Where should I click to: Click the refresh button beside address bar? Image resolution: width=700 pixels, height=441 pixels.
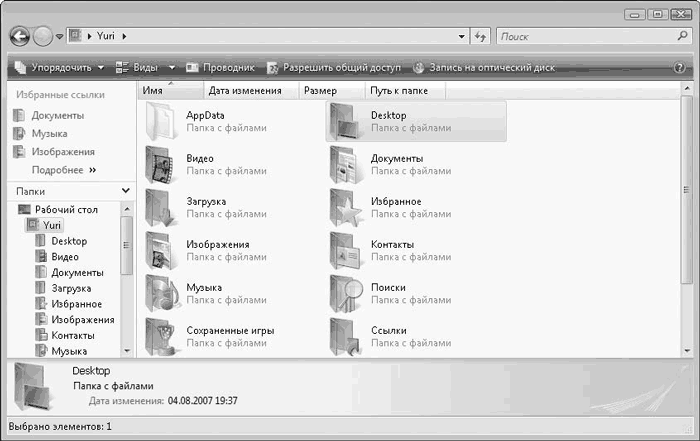[481, 36]
